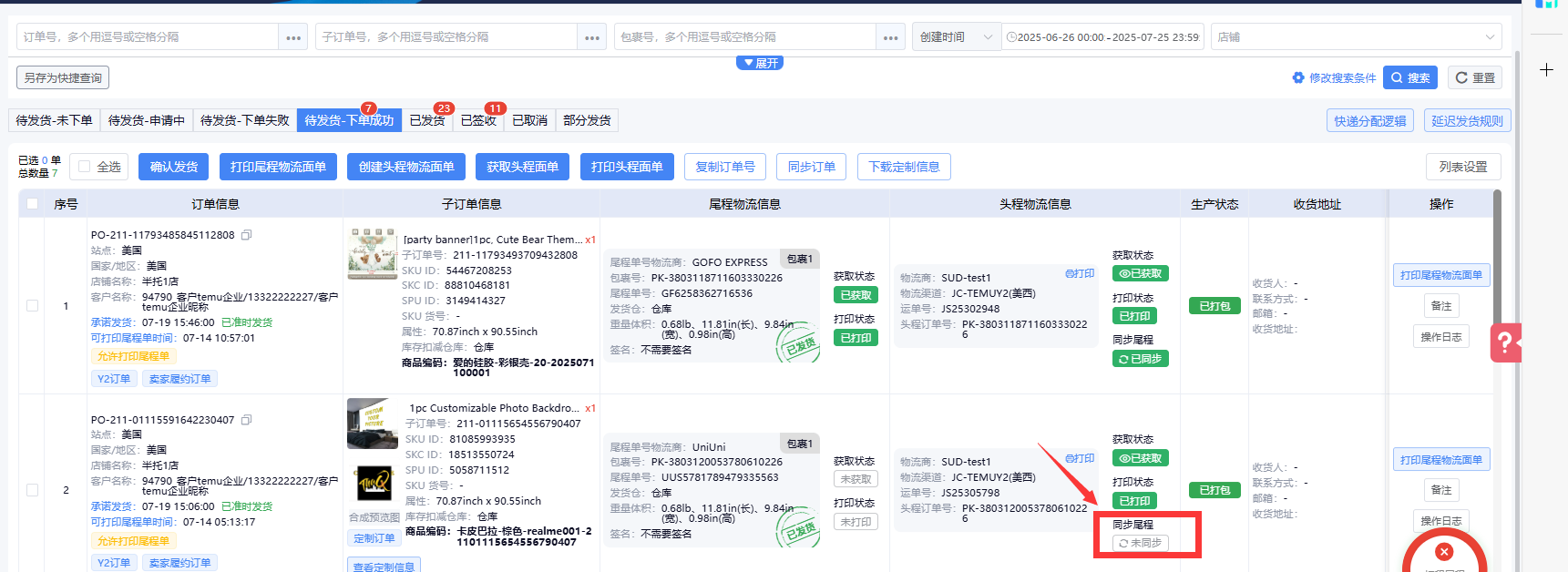This screenshot has height=572, width=1568.
Task: Click the 未同步 sync status in row 2
Action: tap(1140, 543)
